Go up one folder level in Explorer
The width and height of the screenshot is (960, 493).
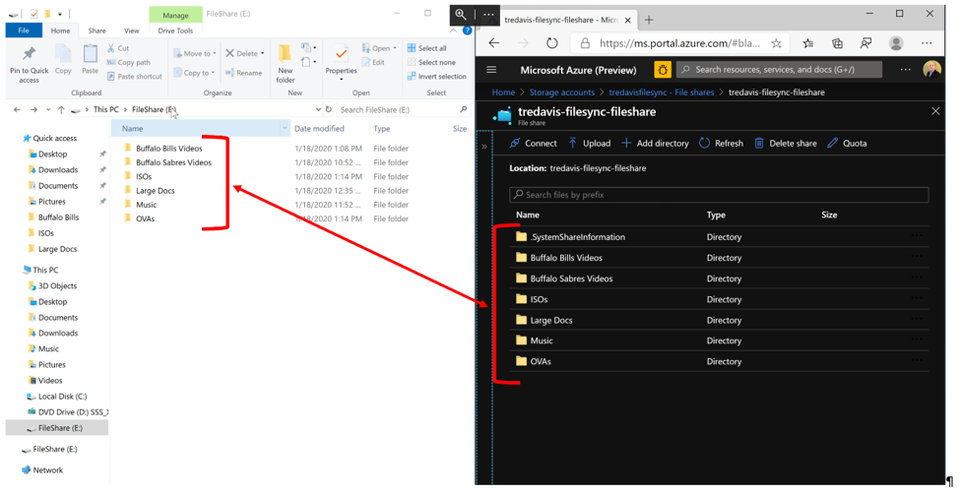pos(61,110)
